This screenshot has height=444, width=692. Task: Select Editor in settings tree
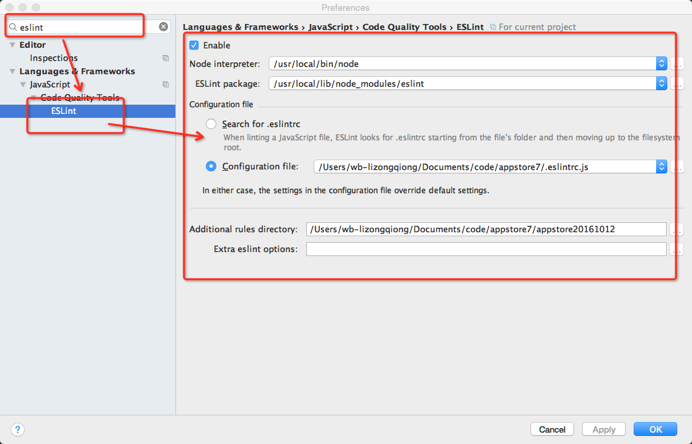point(32,45)
